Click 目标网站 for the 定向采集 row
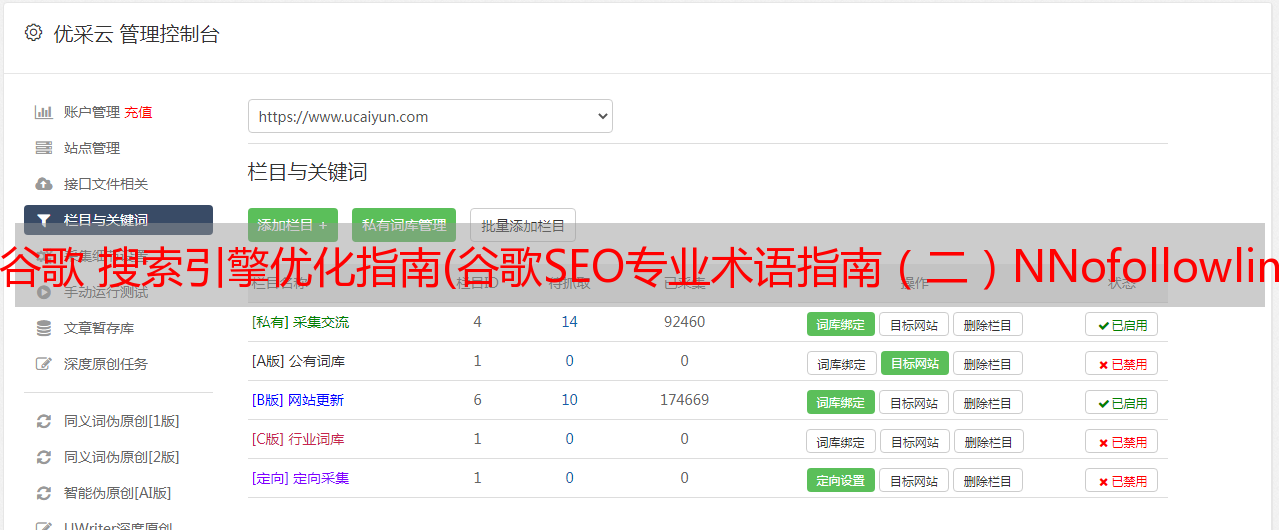 pos(914,480)
